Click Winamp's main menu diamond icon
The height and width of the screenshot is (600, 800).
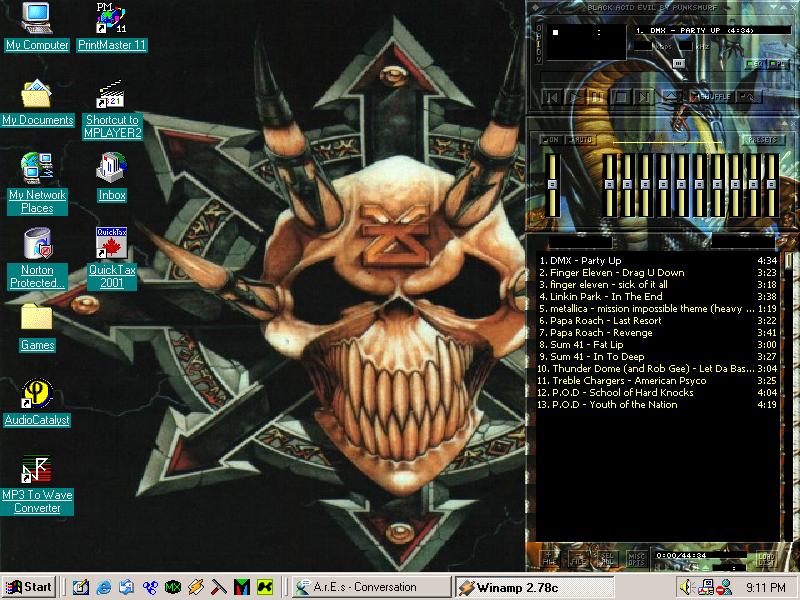pos(535,7)
